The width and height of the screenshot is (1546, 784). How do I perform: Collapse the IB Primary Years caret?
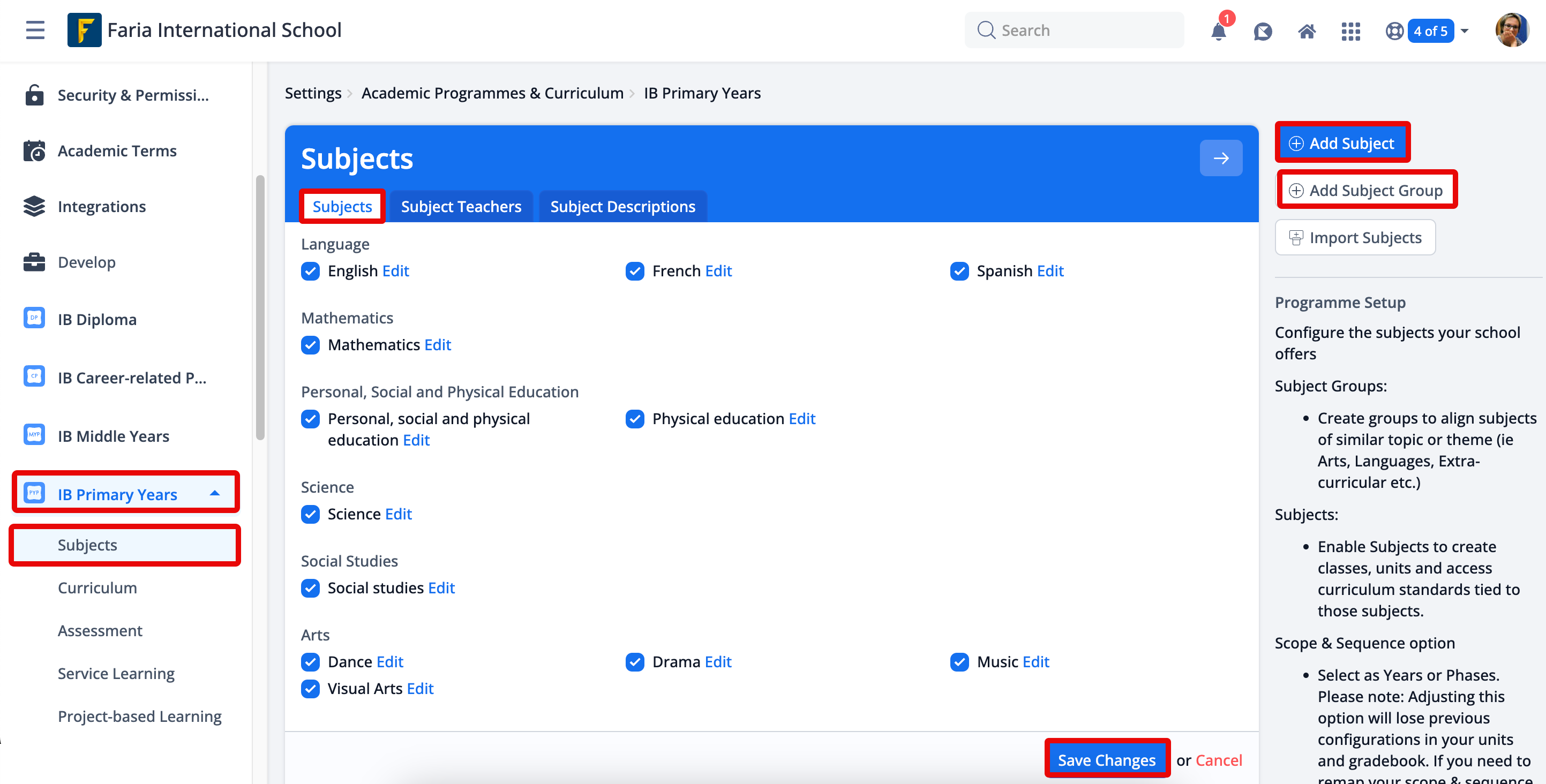pyautogui.click(x=214, y=493)
